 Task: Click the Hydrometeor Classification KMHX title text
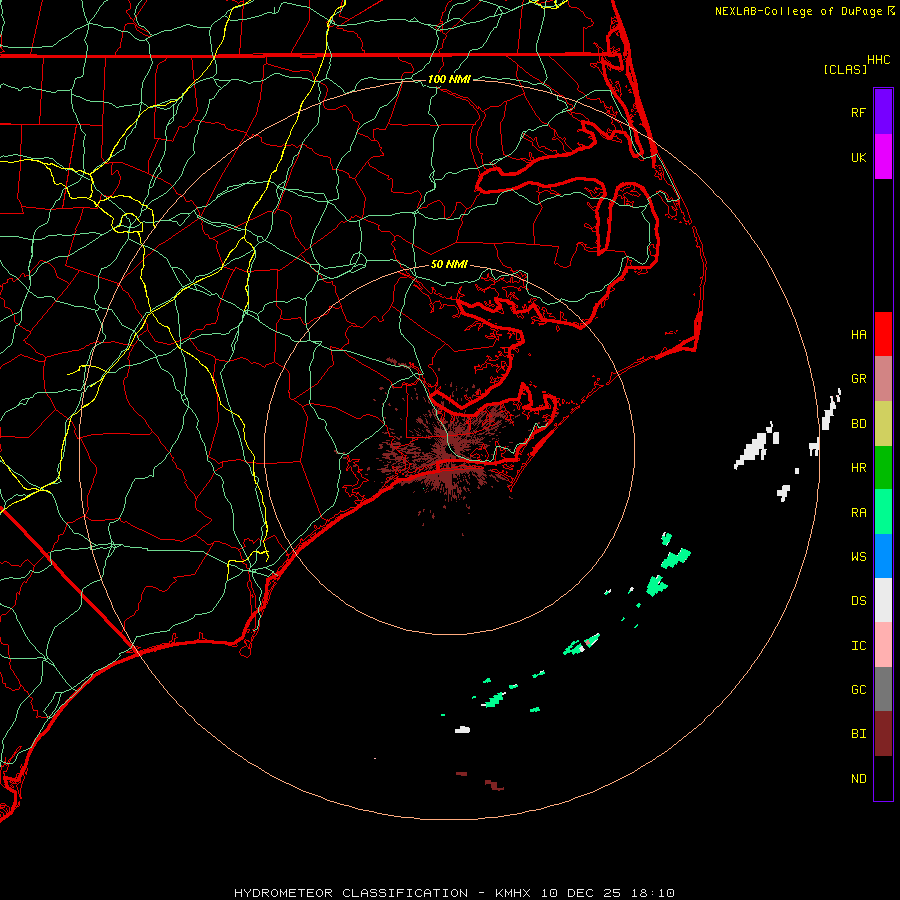[454, 893]
